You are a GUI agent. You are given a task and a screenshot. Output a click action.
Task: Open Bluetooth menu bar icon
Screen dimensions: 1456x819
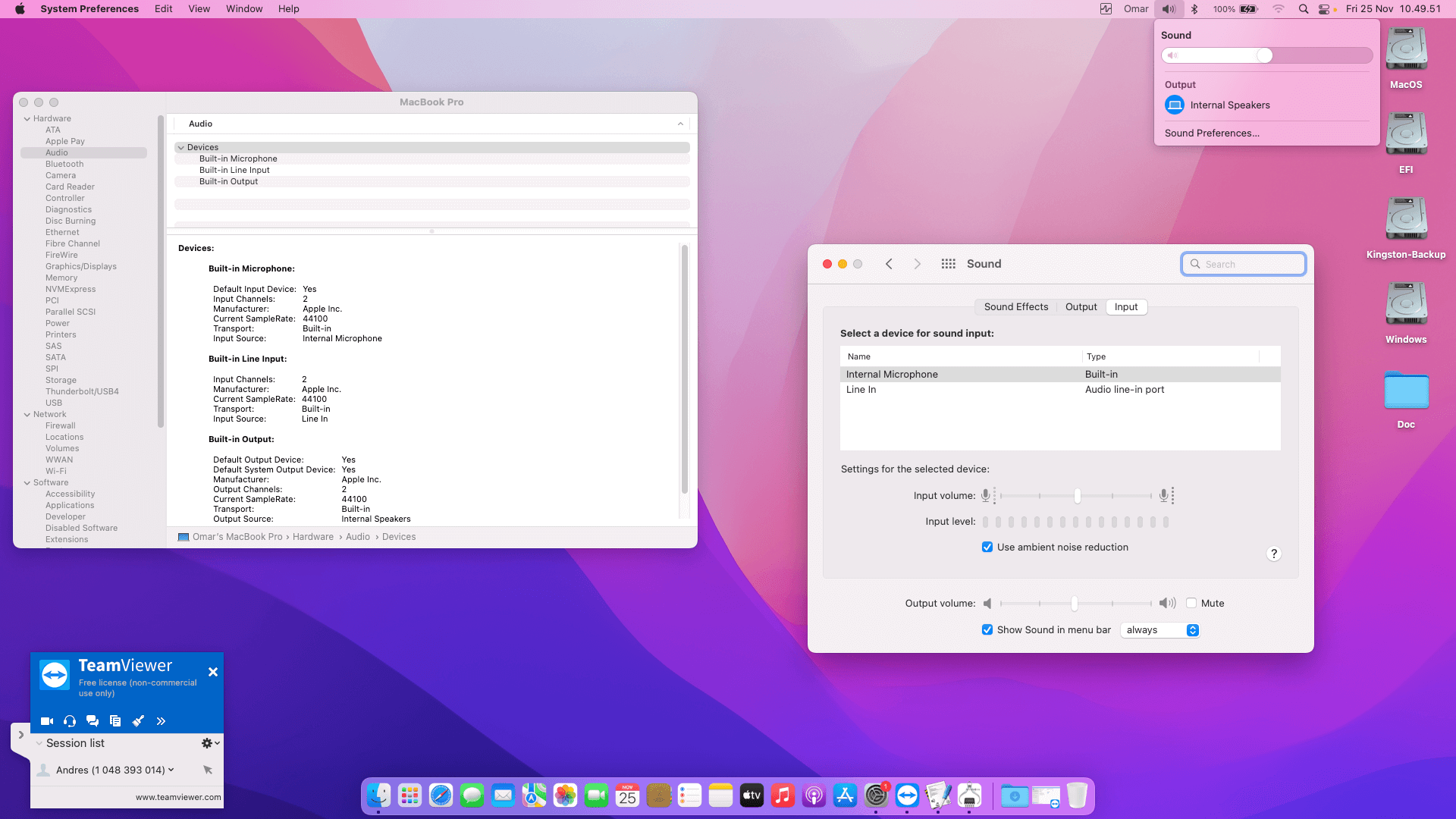(1194, 9)
